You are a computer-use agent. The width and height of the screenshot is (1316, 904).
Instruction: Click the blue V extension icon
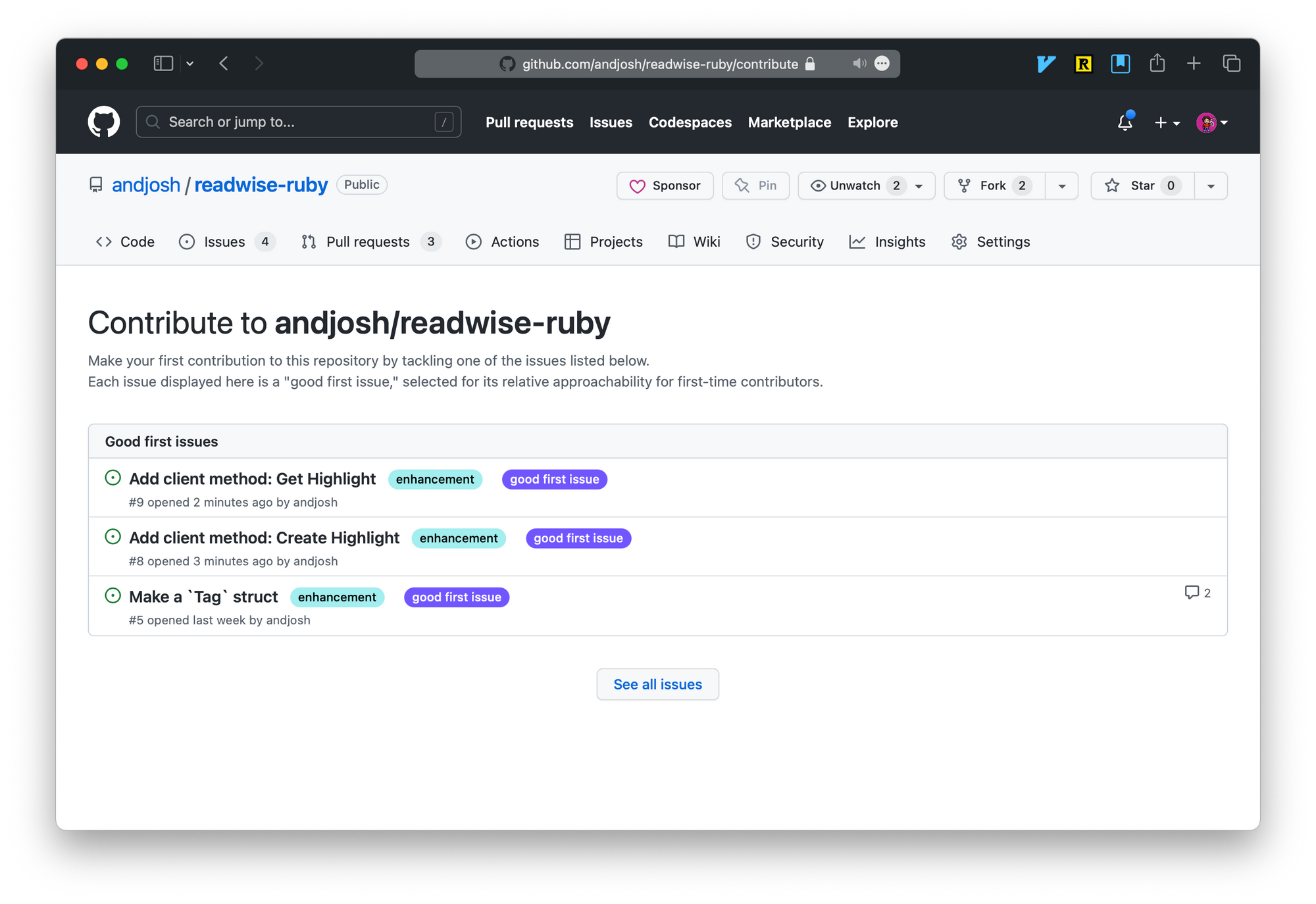coord(1046,64)
